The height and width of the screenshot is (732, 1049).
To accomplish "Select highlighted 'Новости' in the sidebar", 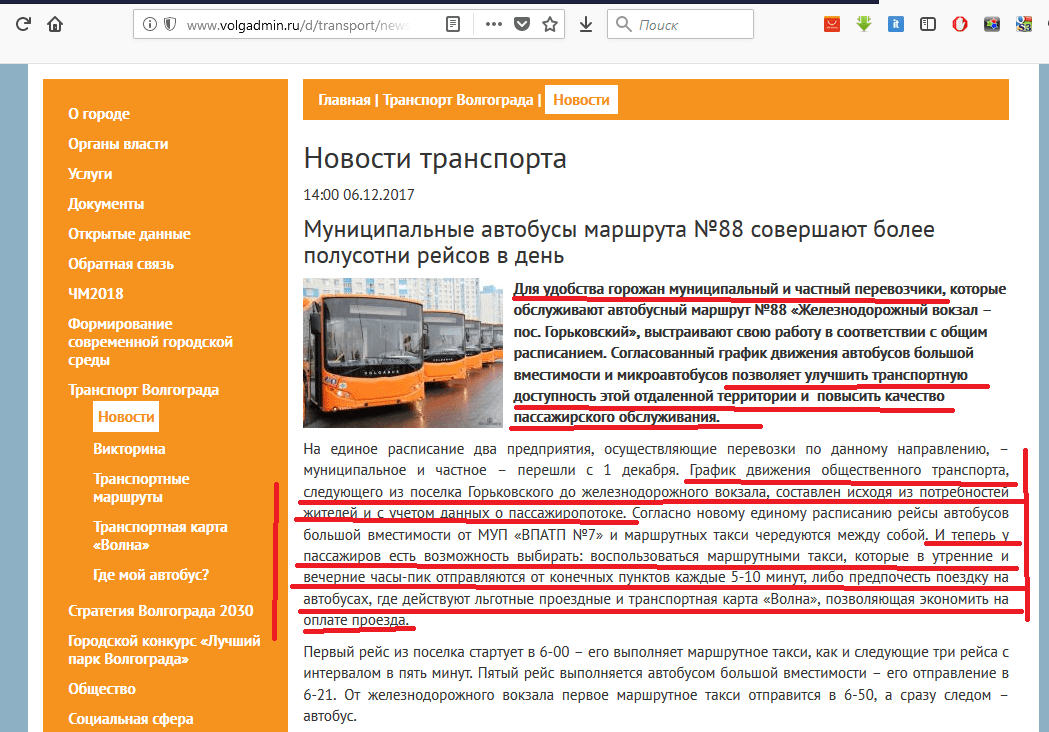I will 126,417.
